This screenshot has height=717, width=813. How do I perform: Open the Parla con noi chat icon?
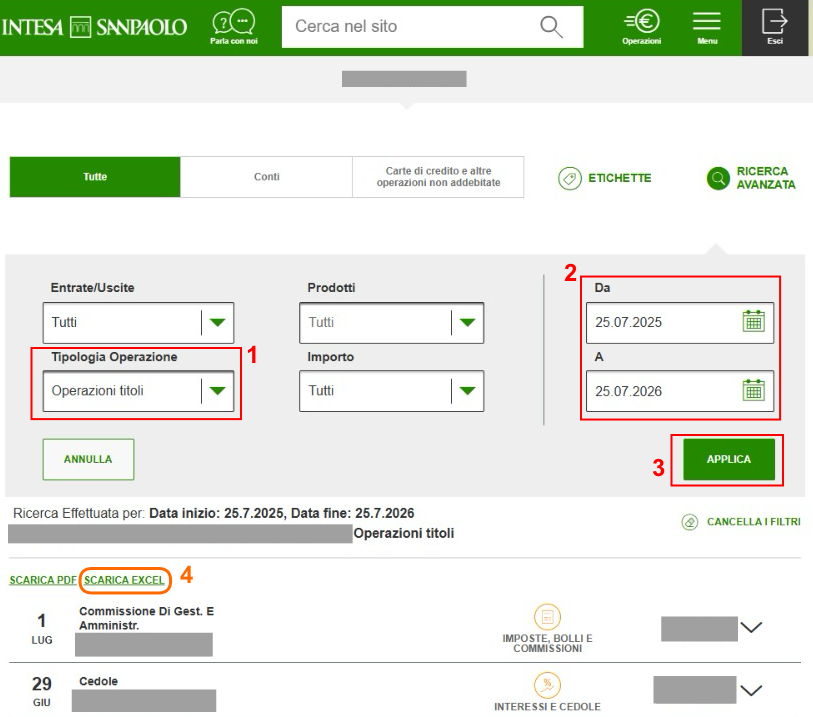[x=233, y=22]
